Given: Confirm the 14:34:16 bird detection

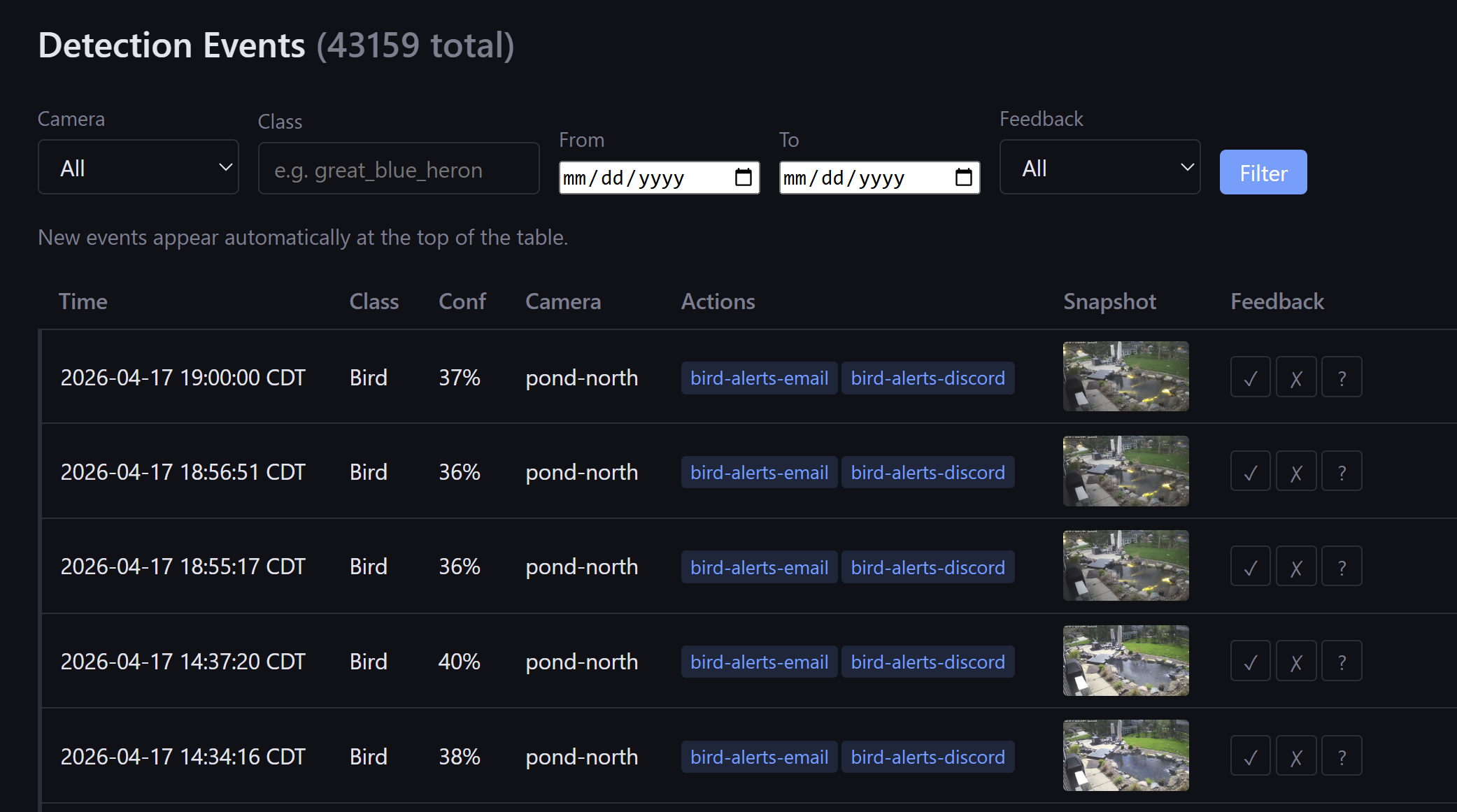Looking at the screenshot, I should click(1250, 755).
